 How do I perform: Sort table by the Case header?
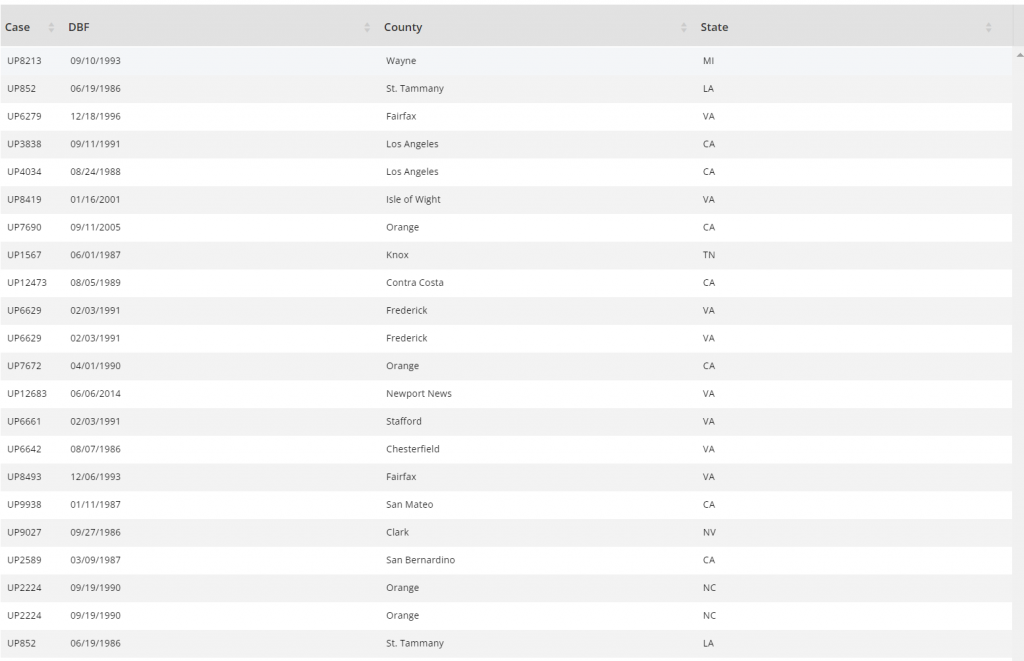coord(18,28)
